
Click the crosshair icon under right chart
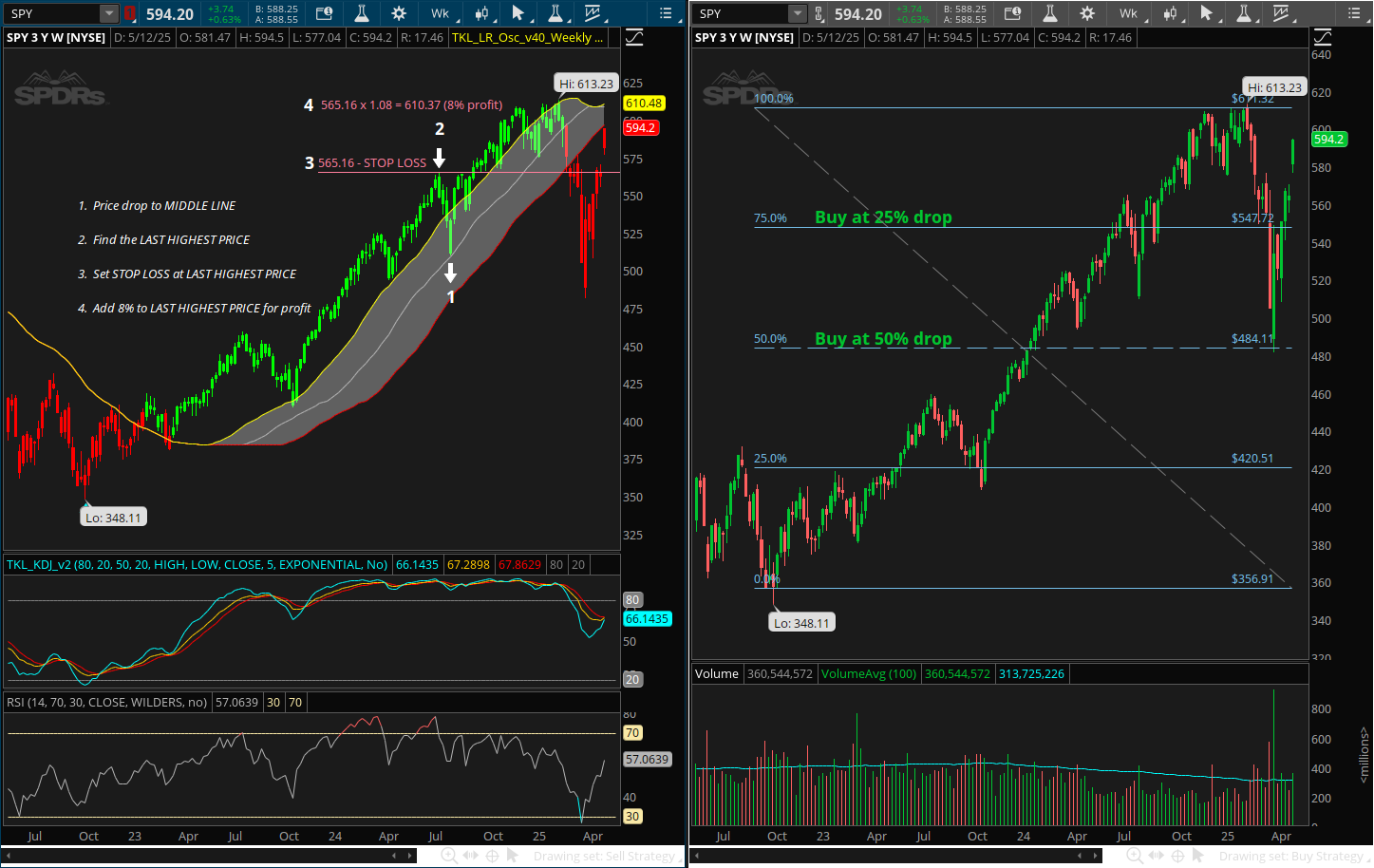1177,856
